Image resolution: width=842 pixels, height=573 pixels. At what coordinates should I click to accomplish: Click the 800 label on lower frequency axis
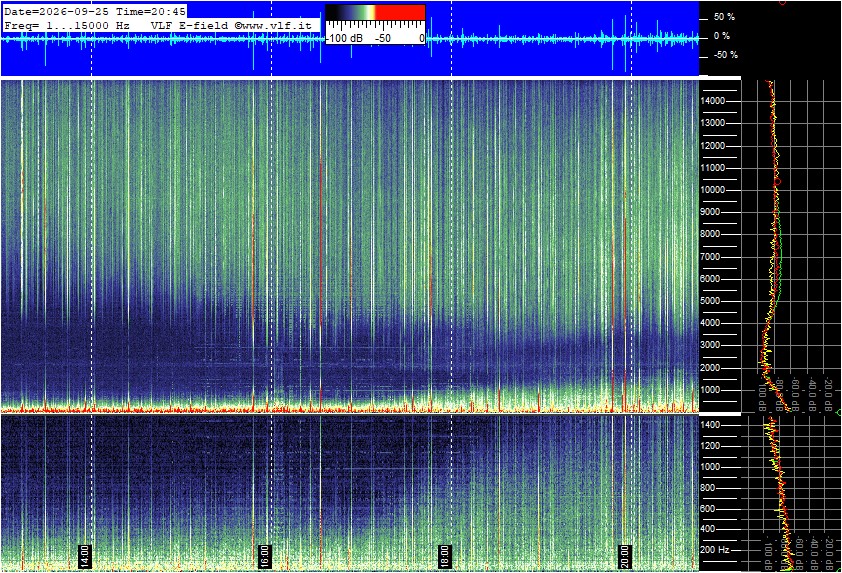(708, 488)
